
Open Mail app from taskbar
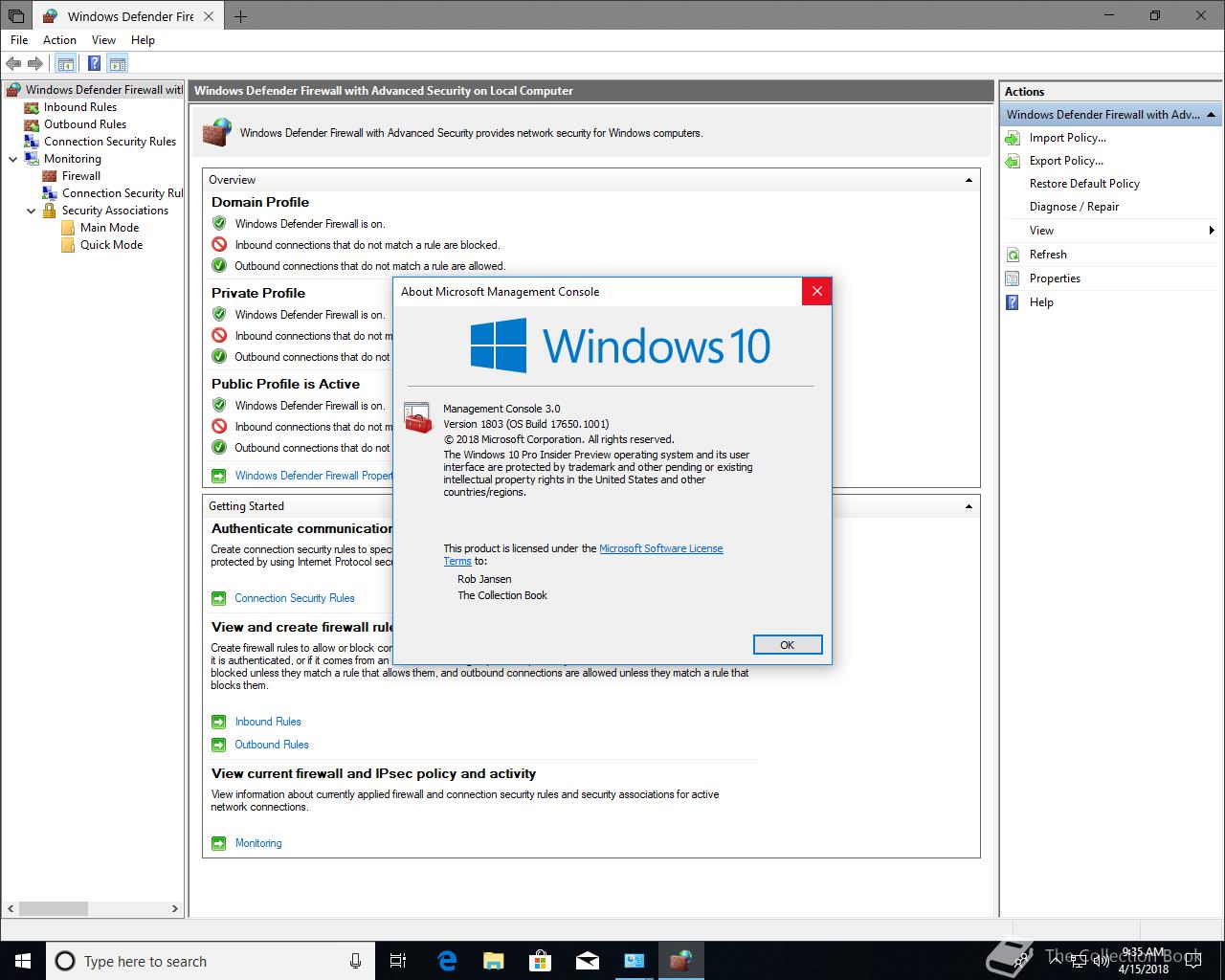tap(588, 961)
